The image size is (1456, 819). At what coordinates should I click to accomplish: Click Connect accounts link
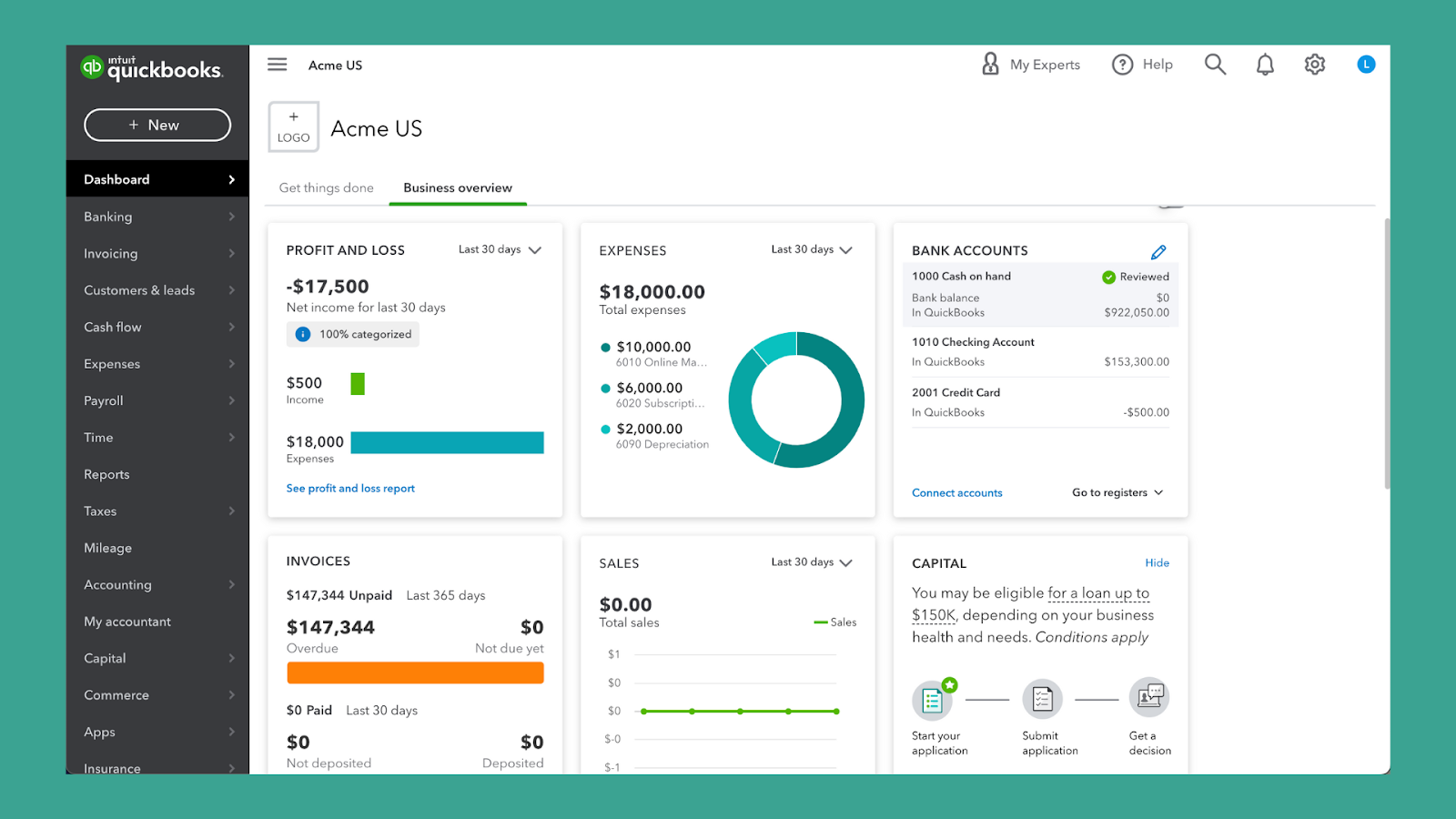click(957, 492)
